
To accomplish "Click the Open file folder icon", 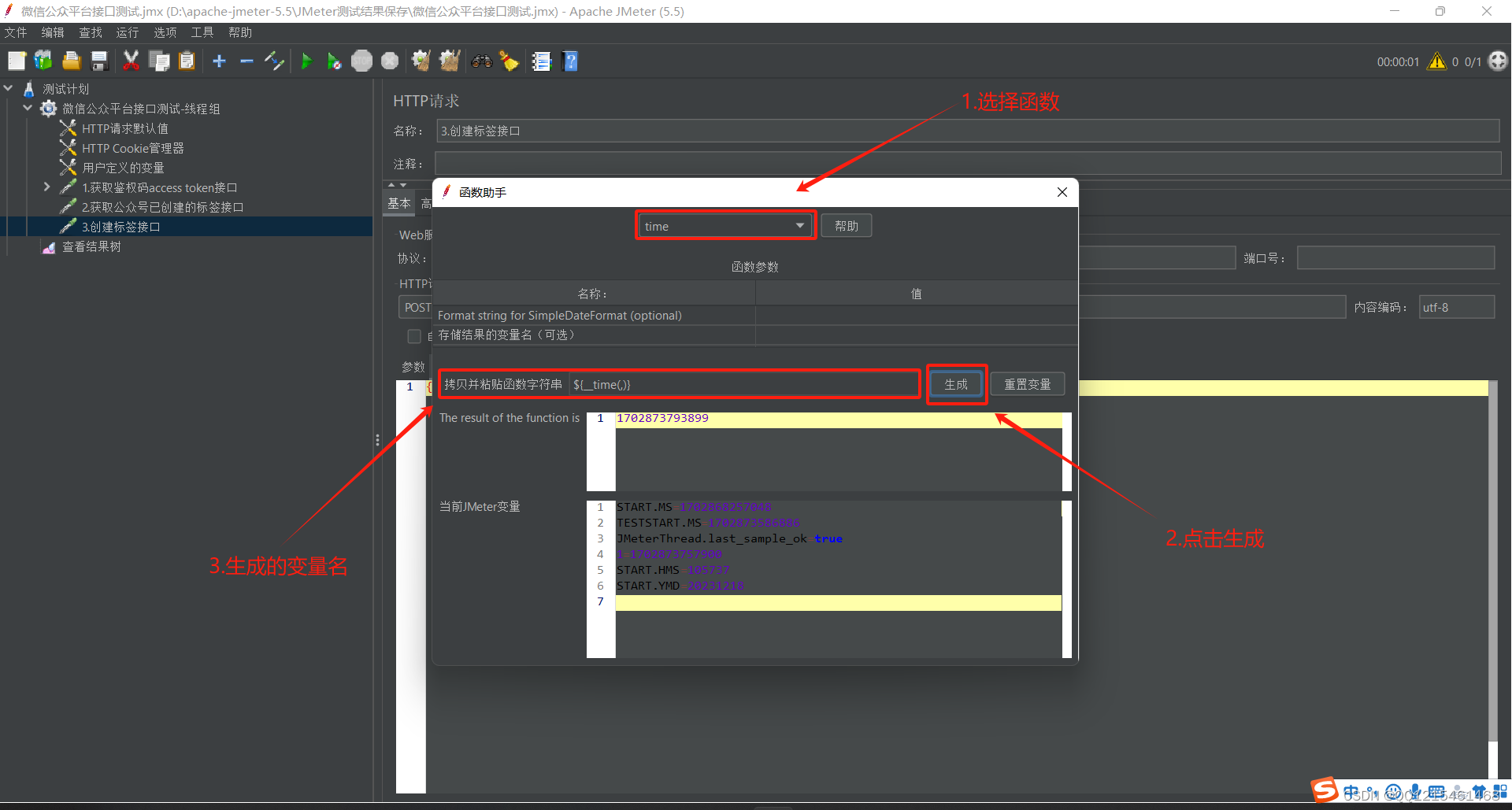I will tap(72, 61).
